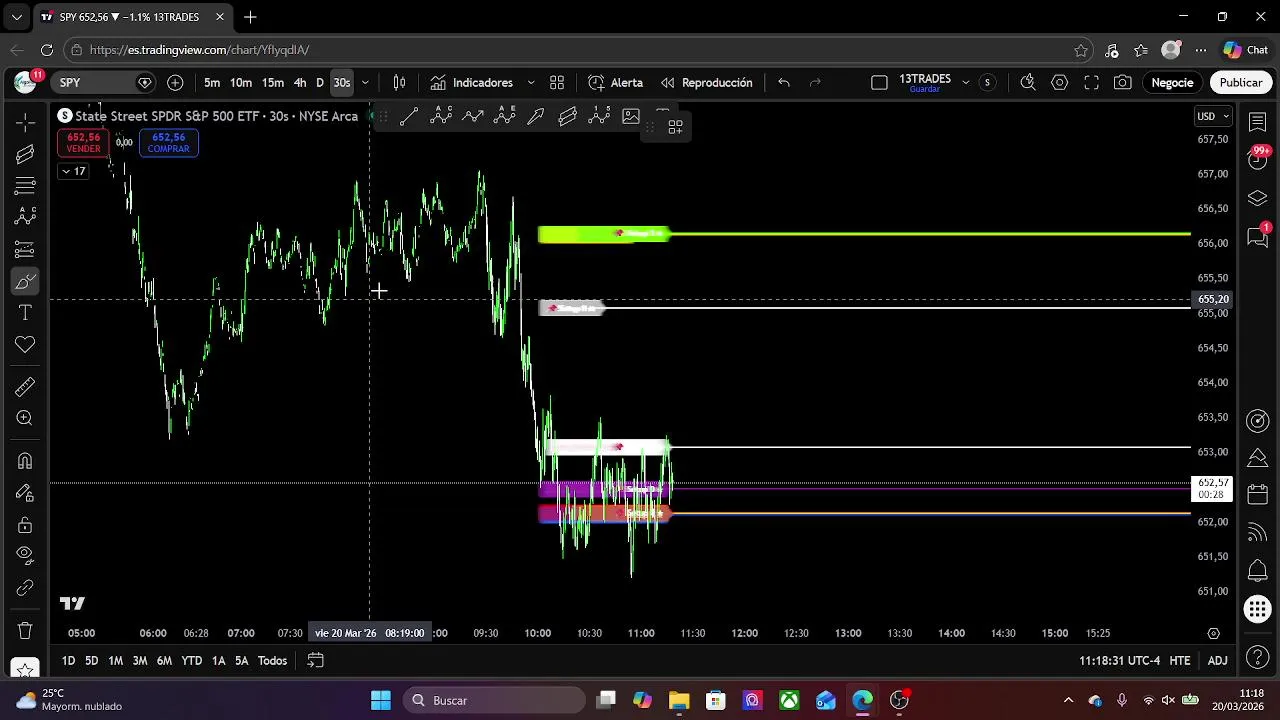Switch to the 4h timeframe
The height and width of the screenshot is (720, 1280).
[x=300, y=83]
